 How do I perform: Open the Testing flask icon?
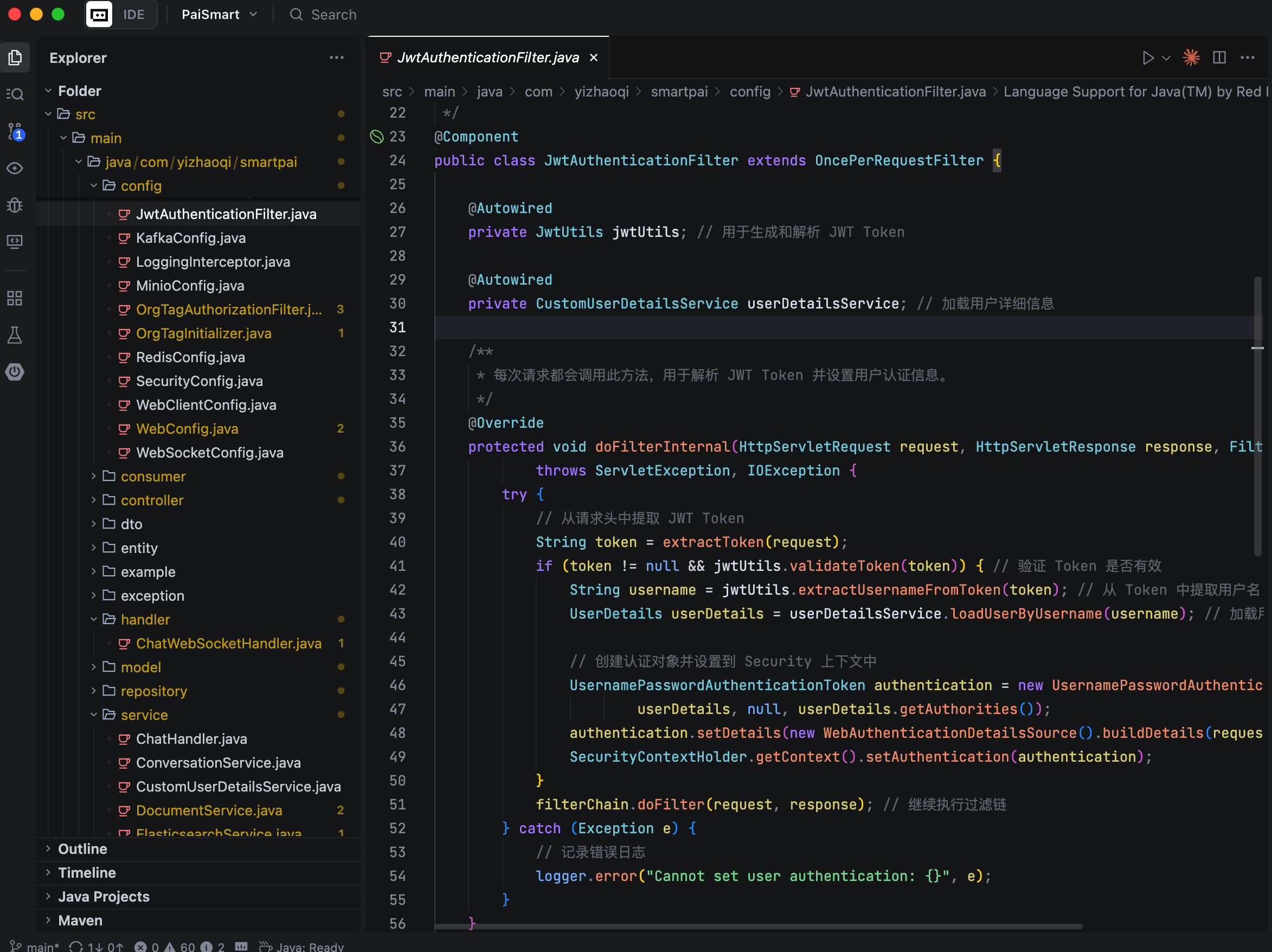coord(15,335)
